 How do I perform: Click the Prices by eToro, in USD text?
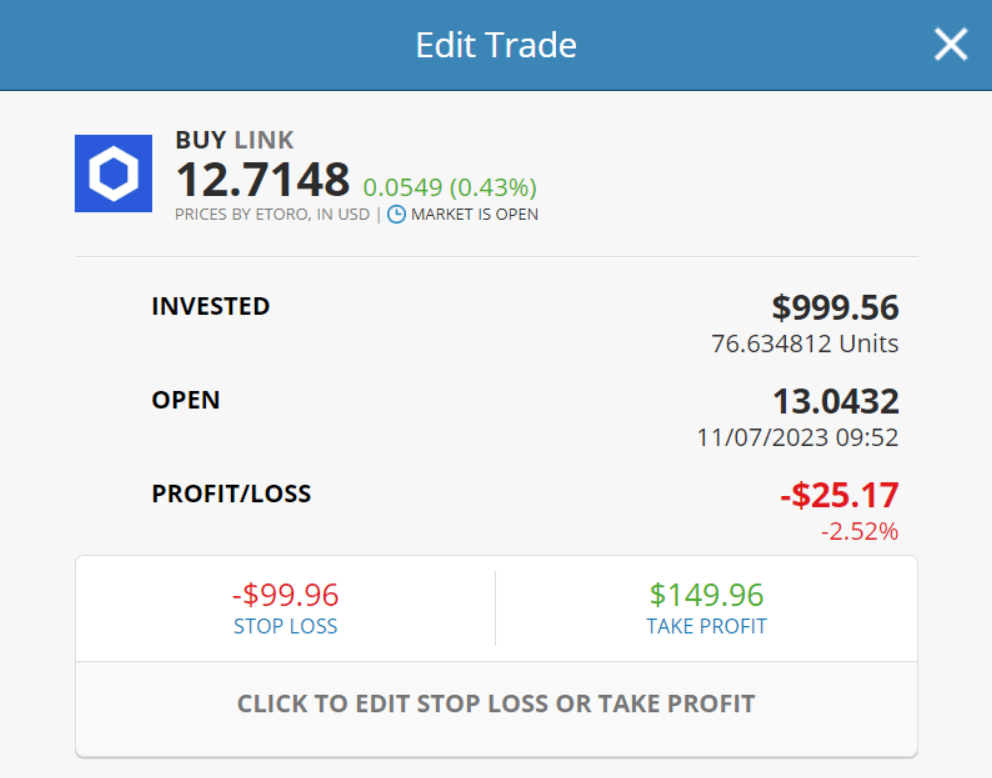pos(272,214)
